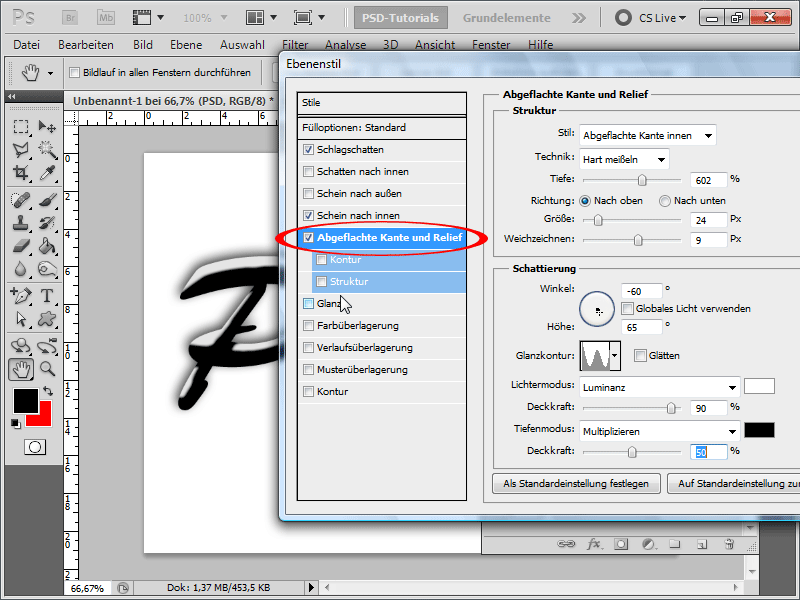Image resolution: width=800 pixels, height=600 pixels.
Task: Enable Schein nach außen checkbox
Action: (308, 193)
